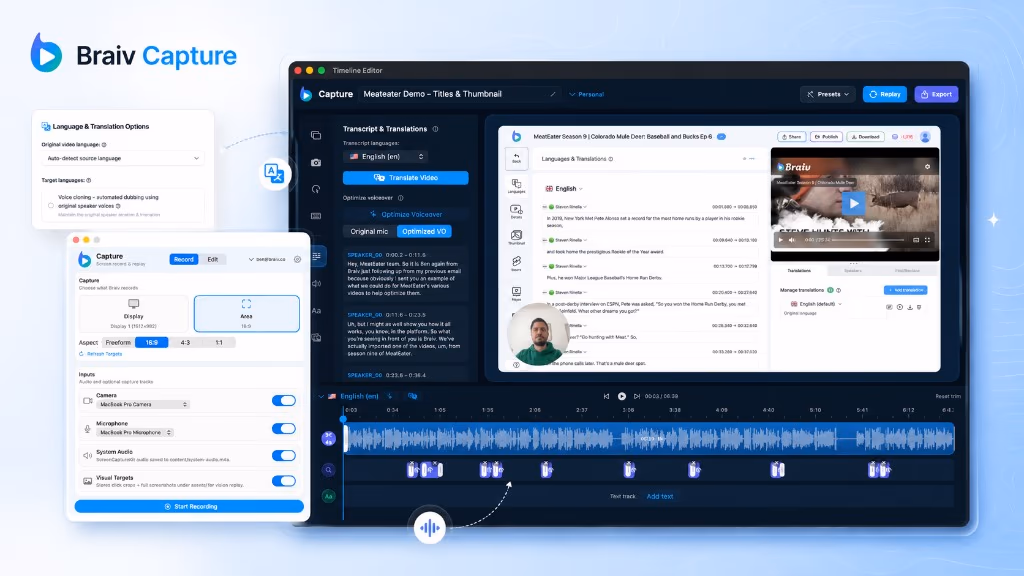Click the blue playhead marker on timeline
This screenshot has height=576, width=1024.
(x=344, y=419)
